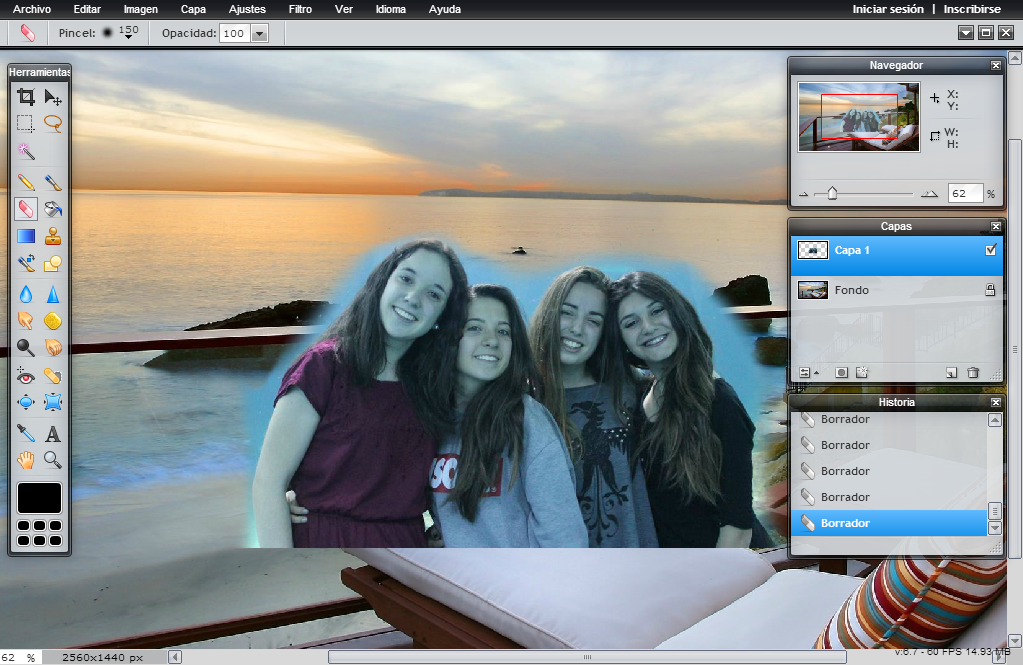The image size is (1023, 665).
Task: Select the Brush tool
Action: (53, 182)
